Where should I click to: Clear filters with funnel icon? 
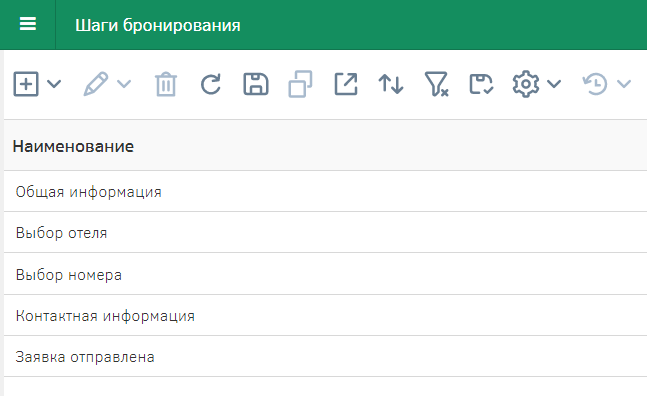[436, 84]
